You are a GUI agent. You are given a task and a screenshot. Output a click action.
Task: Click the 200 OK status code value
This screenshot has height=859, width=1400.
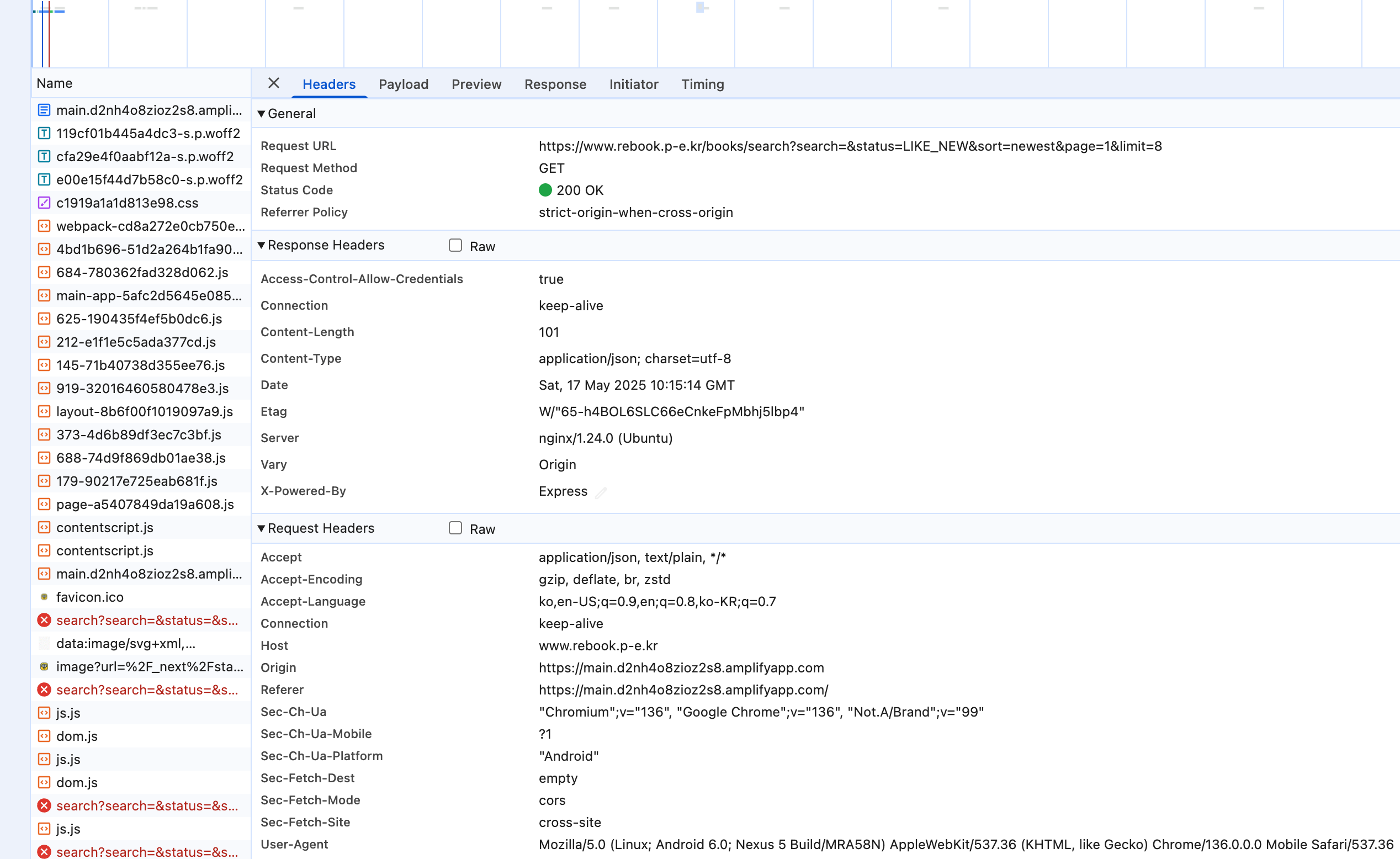[571, 190]
